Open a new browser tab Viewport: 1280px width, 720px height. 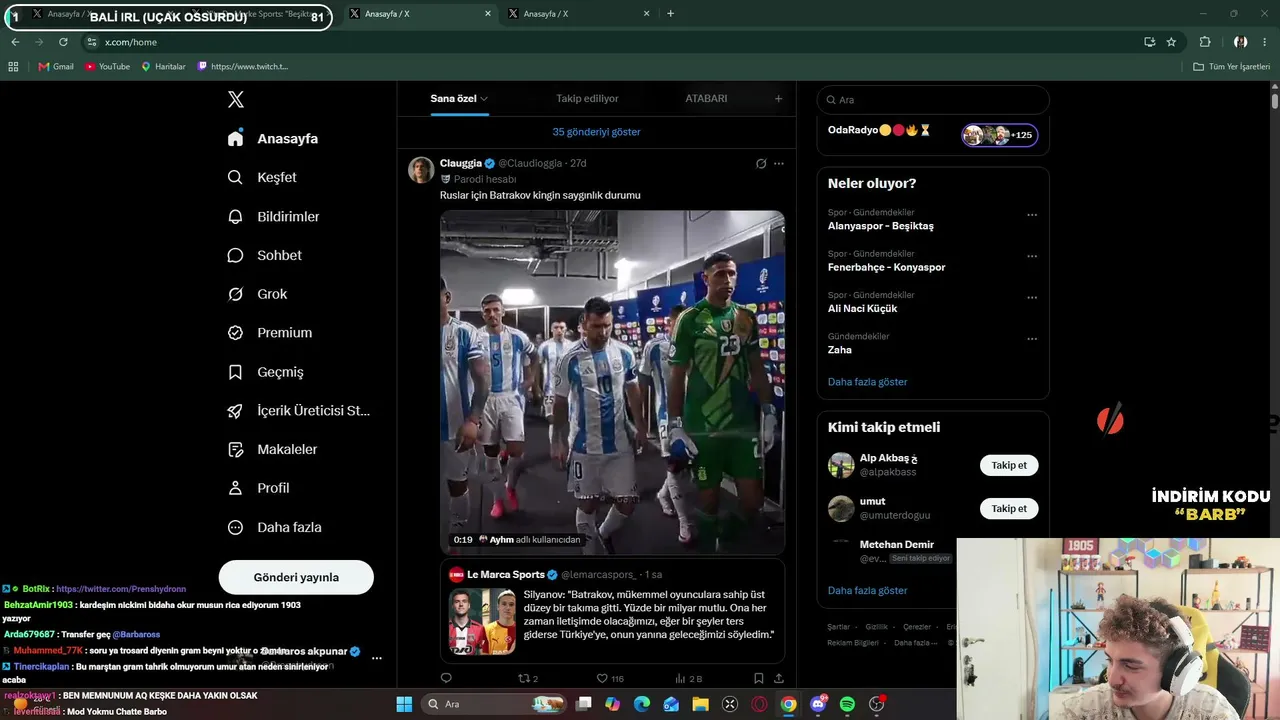[x=670, y=14]
